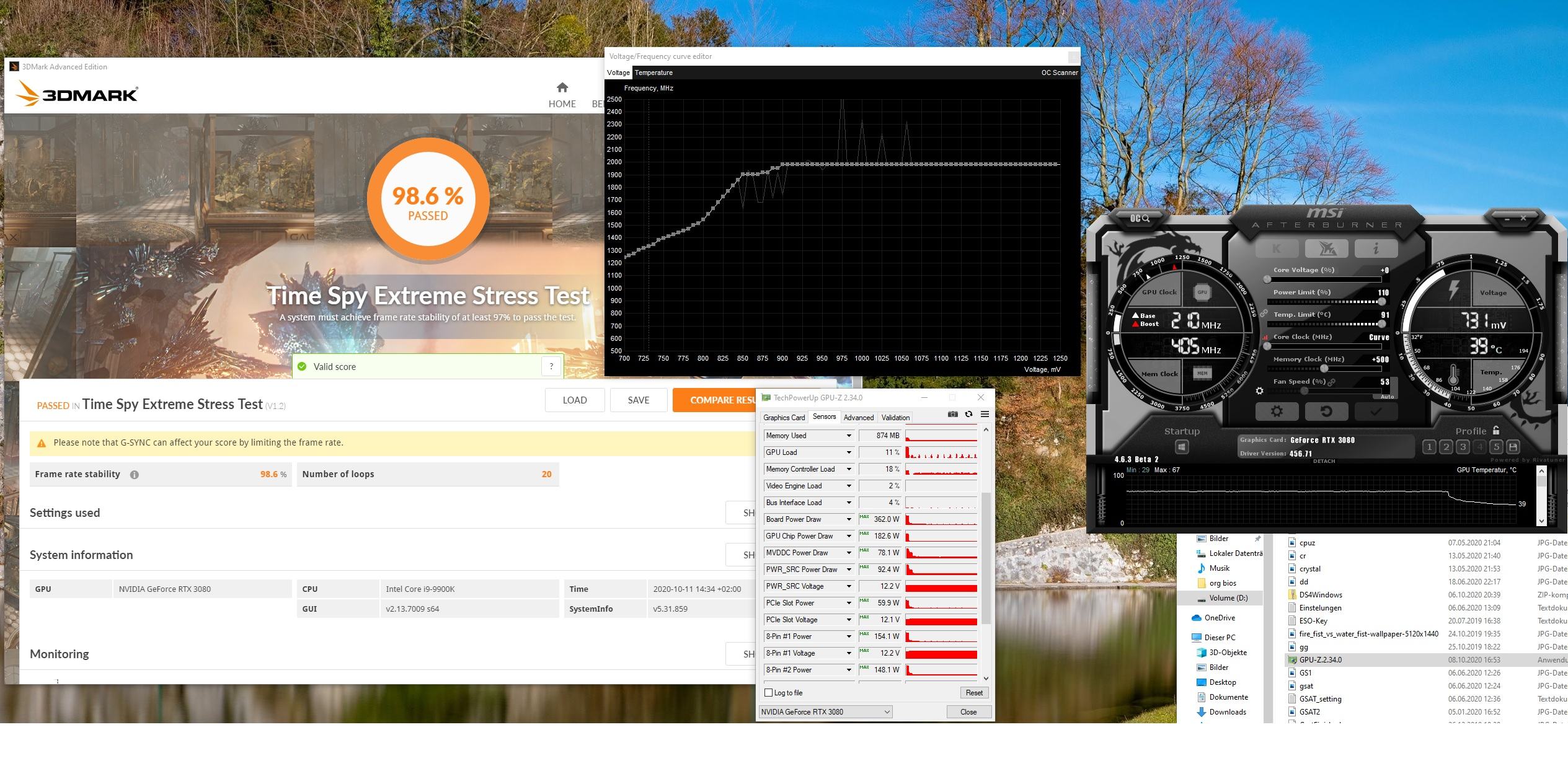
Task: Click the info icon beside Frame rate stability
Action: pos(134,475)
